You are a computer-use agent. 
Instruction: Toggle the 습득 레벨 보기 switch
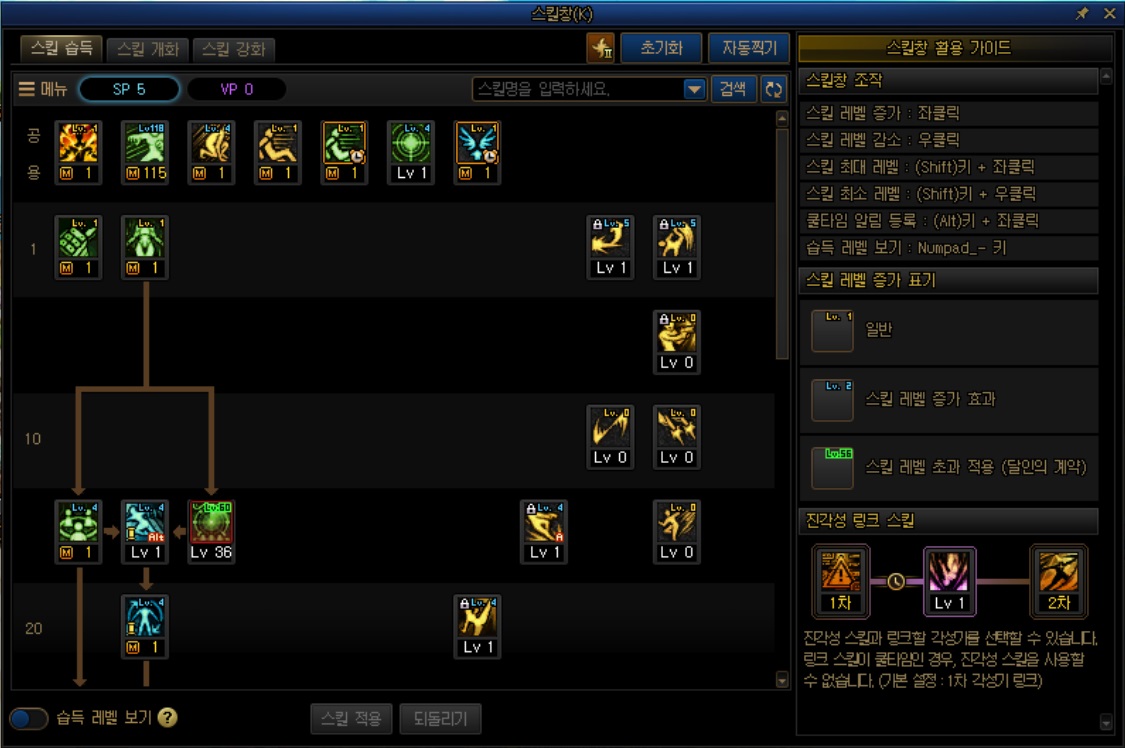point(29,718)
